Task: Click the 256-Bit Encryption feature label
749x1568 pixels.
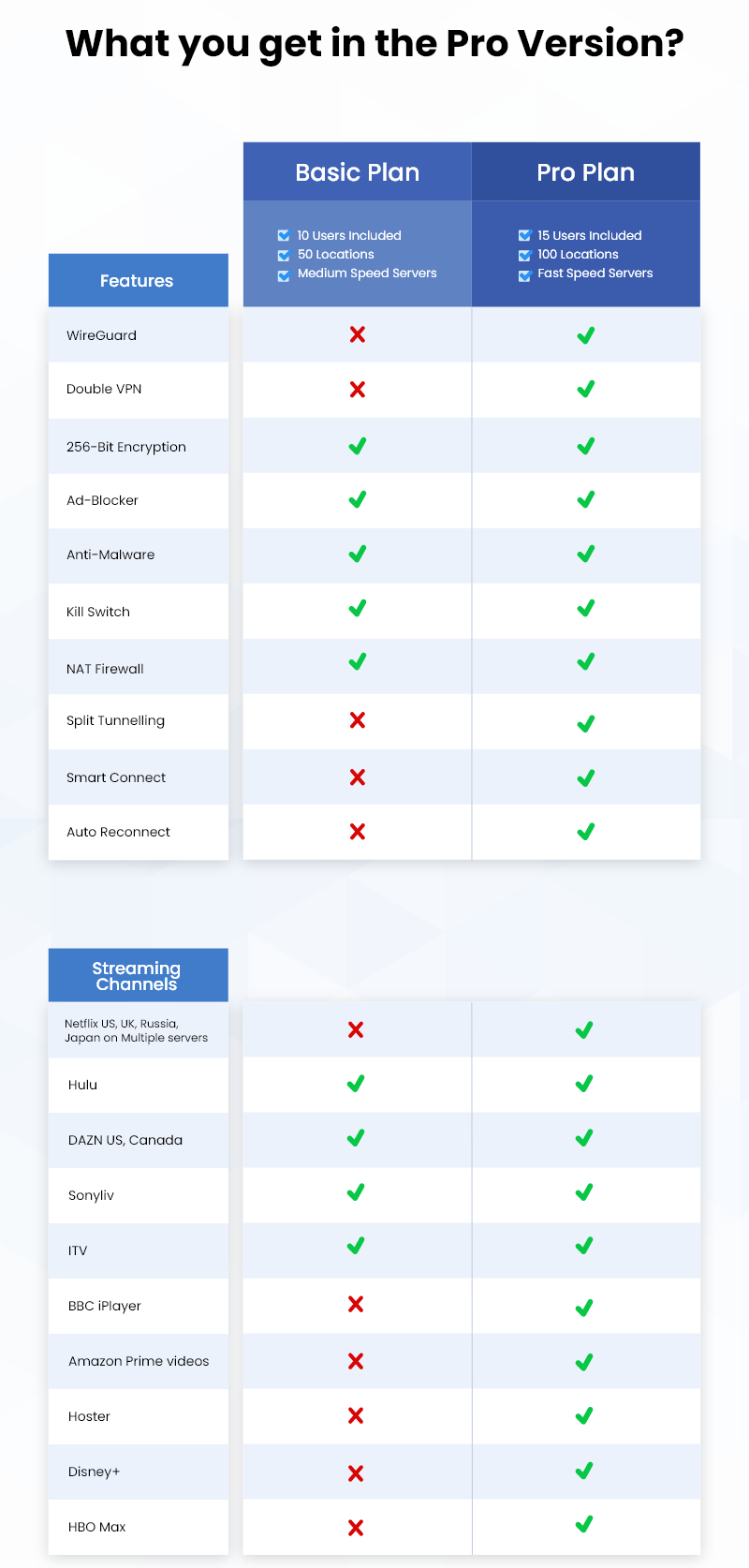Action: tap(126, 447)
